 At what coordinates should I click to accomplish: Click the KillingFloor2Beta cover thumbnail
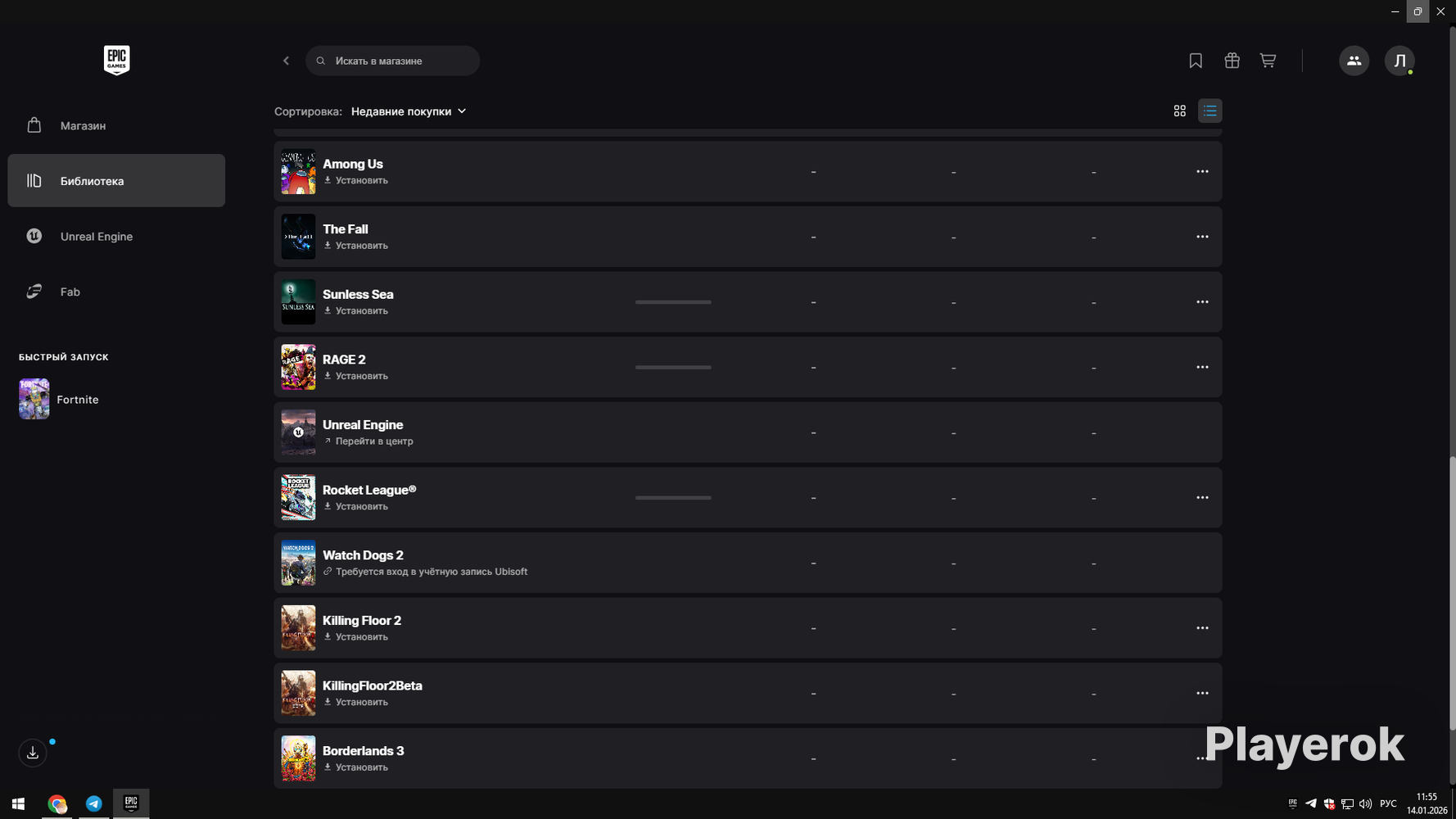point(298,694)
